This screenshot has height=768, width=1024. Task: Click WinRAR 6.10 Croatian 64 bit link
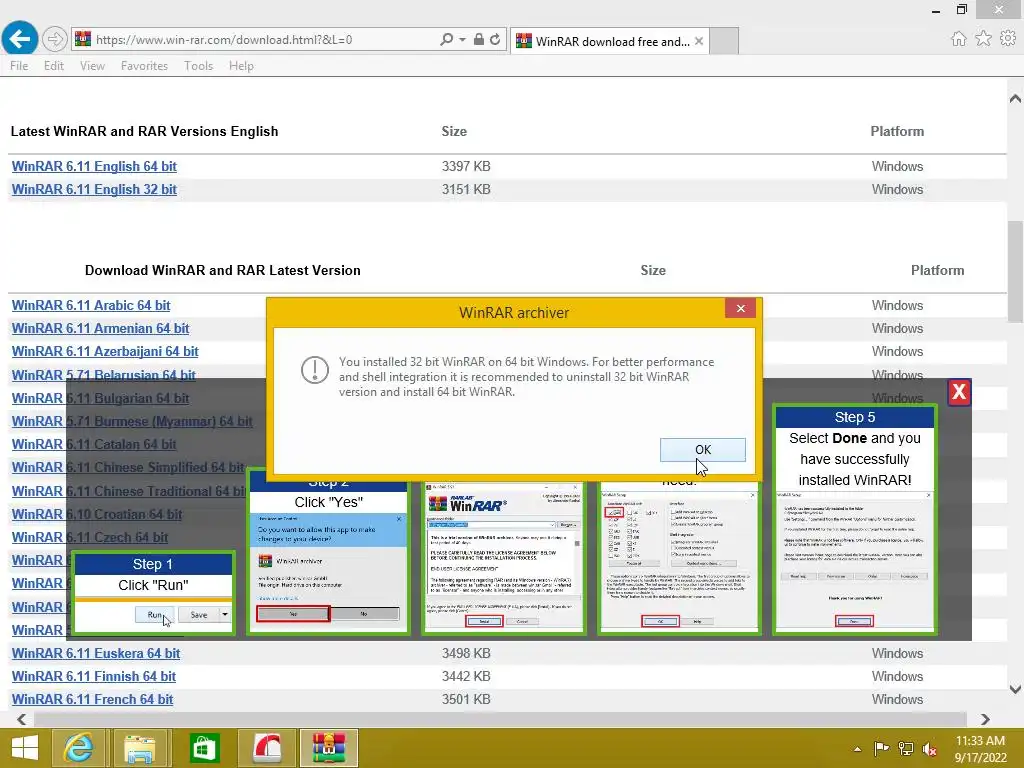(97, 515)
